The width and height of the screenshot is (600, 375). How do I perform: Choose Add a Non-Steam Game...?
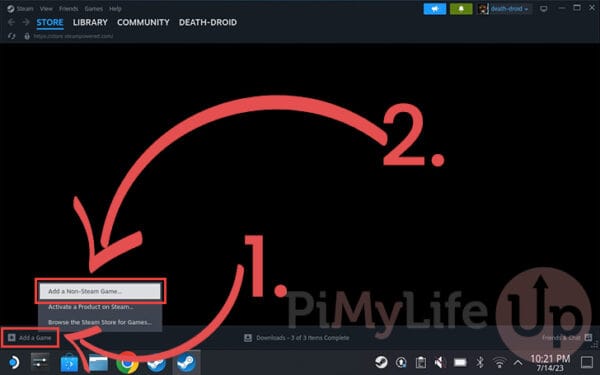(100, 291)
